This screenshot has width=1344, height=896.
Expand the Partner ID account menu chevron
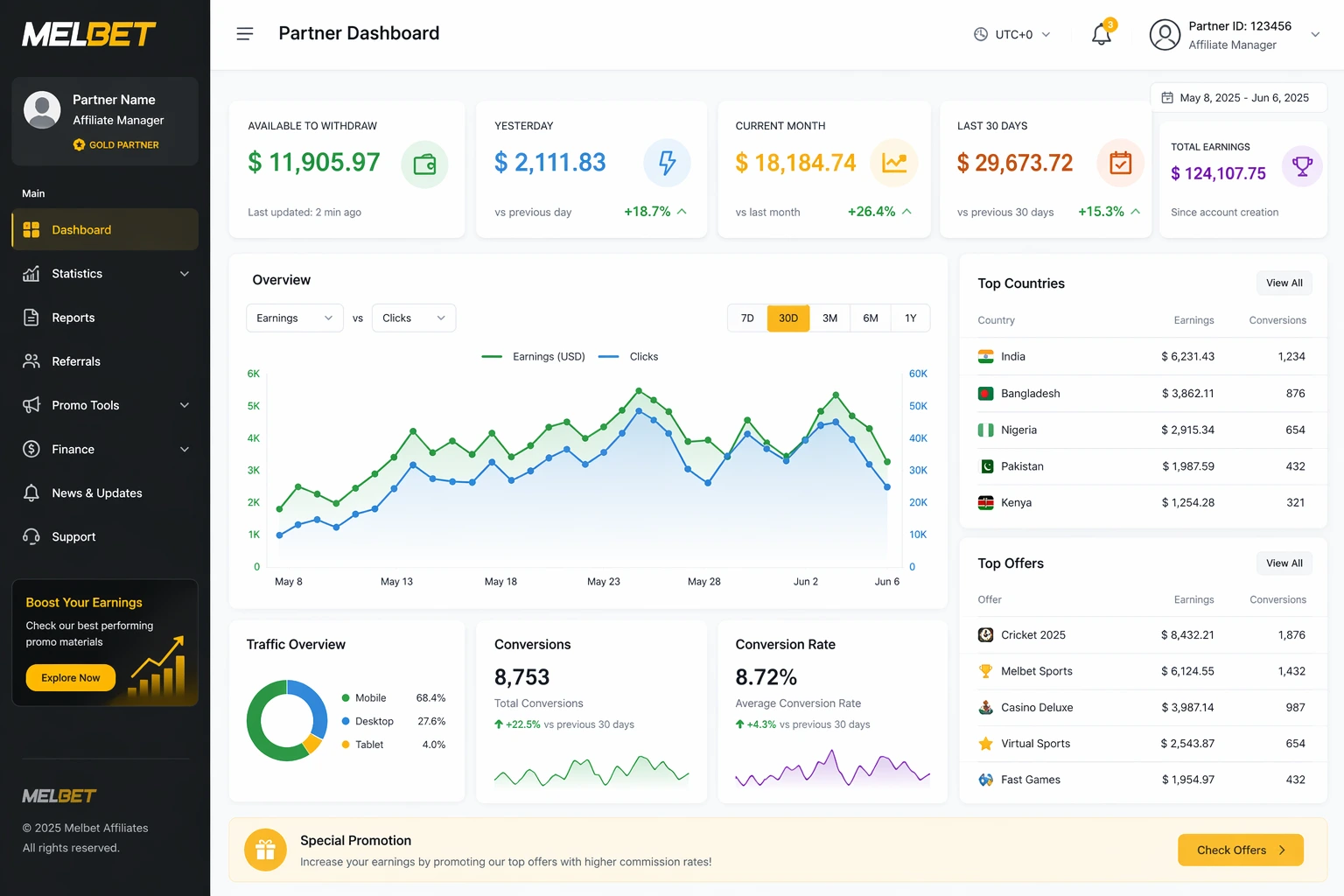1315,35
